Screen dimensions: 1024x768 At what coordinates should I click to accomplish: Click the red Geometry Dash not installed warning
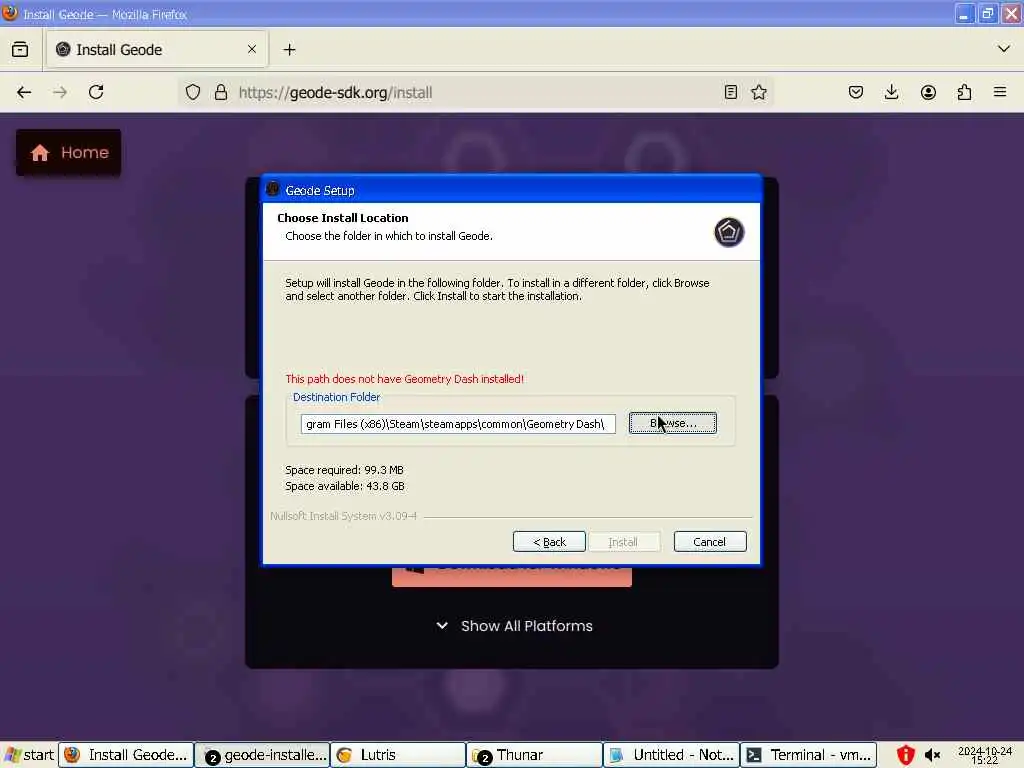(x=404, y=379)
